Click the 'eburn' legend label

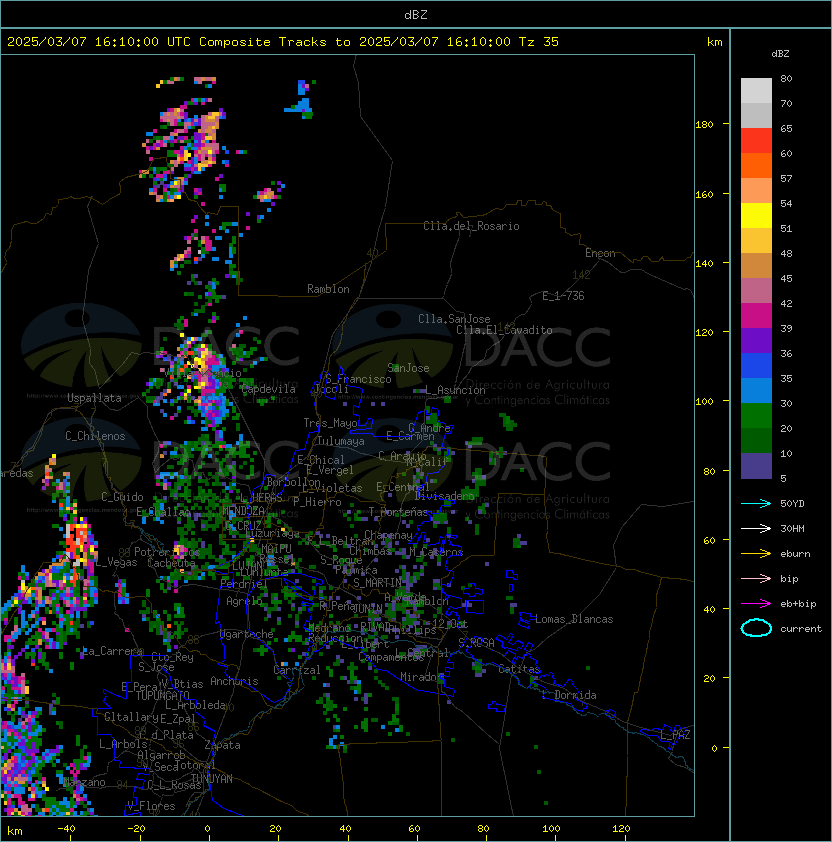click(795, 554)
